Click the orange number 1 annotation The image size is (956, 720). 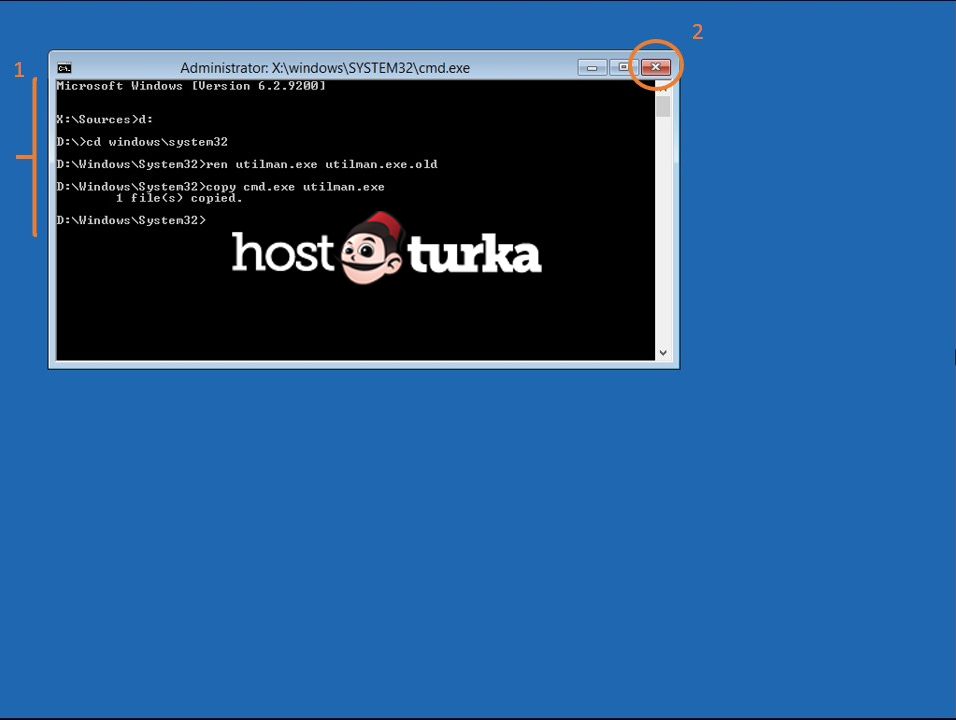point(18,70)
